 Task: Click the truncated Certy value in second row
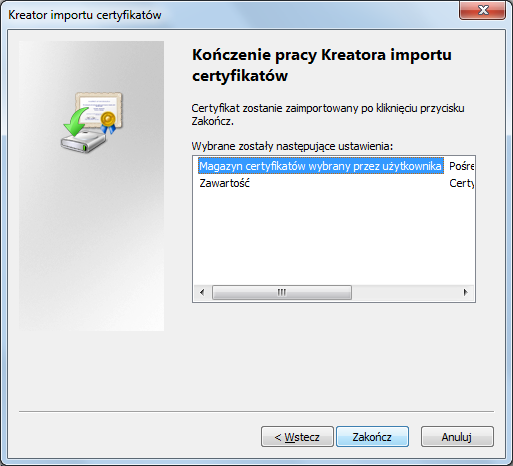tap(462, 183)
